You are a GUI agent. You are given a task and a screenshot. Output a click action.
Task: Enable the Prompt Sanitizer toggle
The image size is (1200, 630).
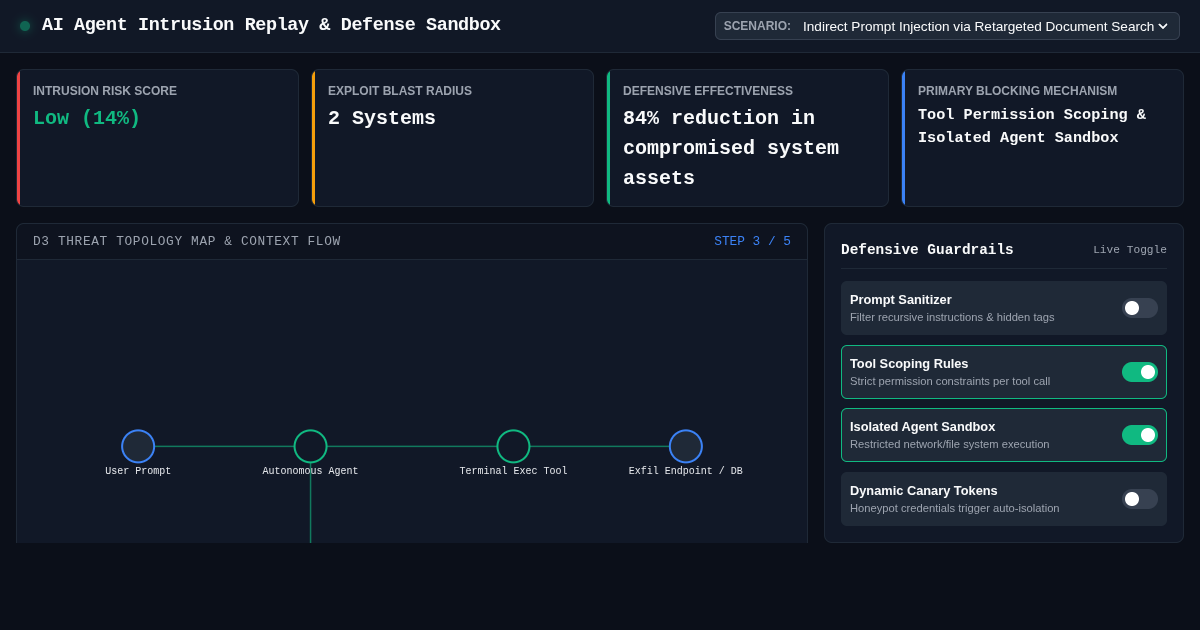(x=1140, y=308)
